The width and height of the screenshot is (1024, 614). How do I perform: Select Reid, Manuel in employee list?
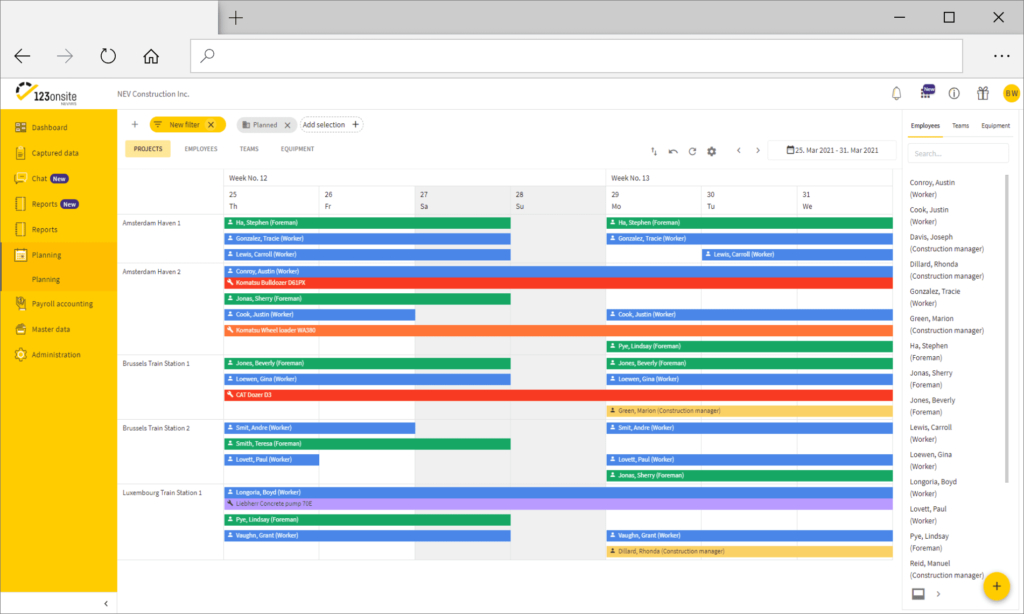pyautogui.click(x=946, y=569)
